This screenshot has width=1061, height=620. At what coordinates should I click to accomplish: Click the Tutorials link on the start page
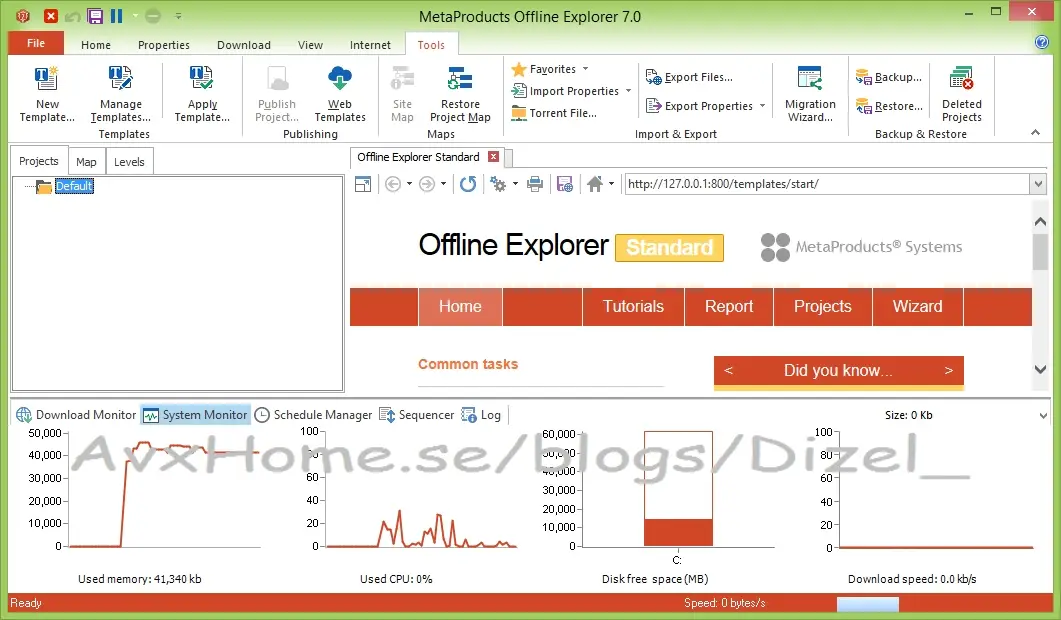point(633,307)
